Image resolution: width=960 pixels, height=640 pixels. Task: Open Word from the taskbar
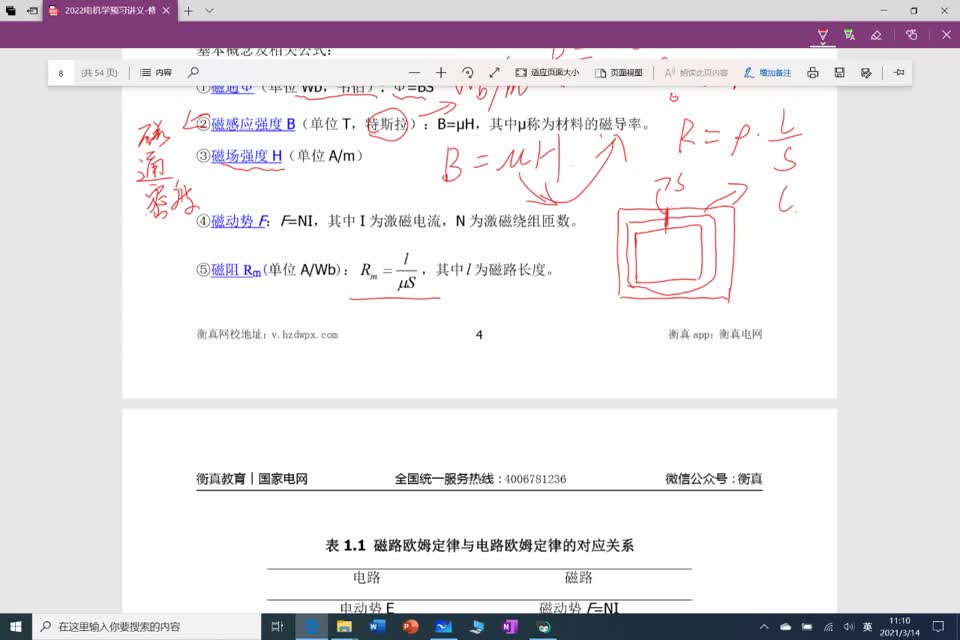[377, 627]
